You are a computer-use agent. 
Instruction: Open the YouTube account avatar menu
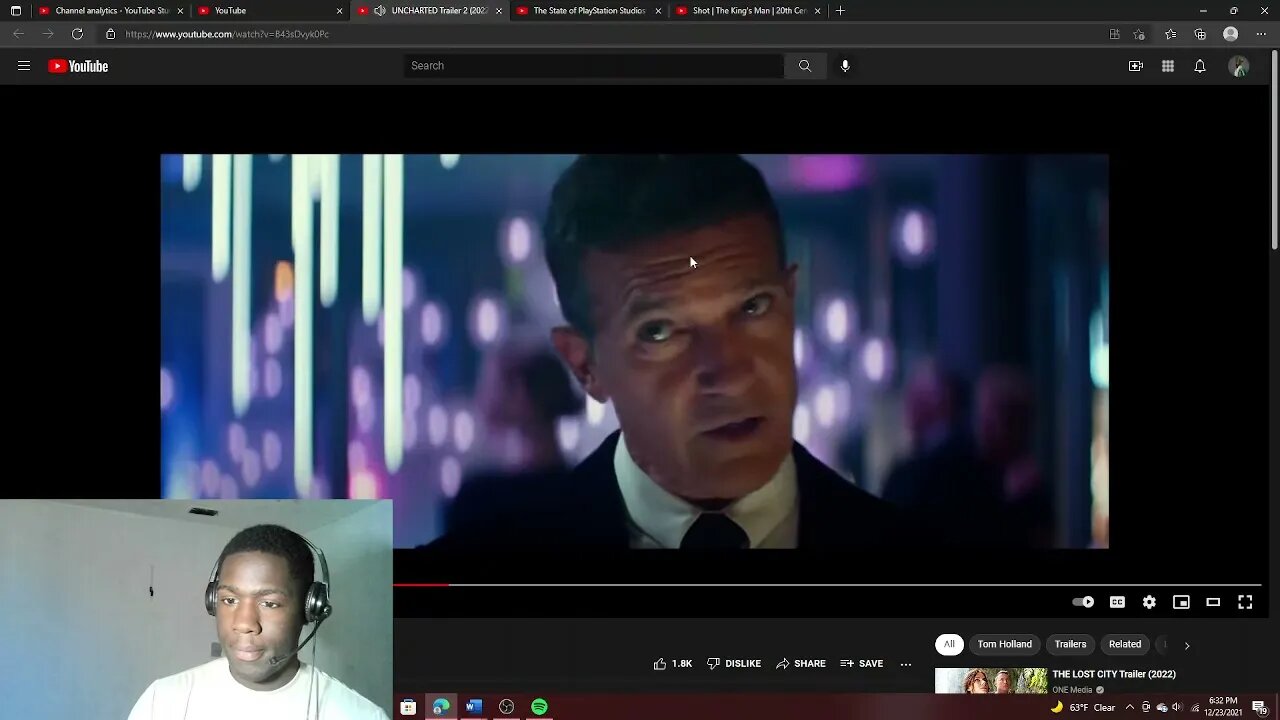[x=1239, y=66]
